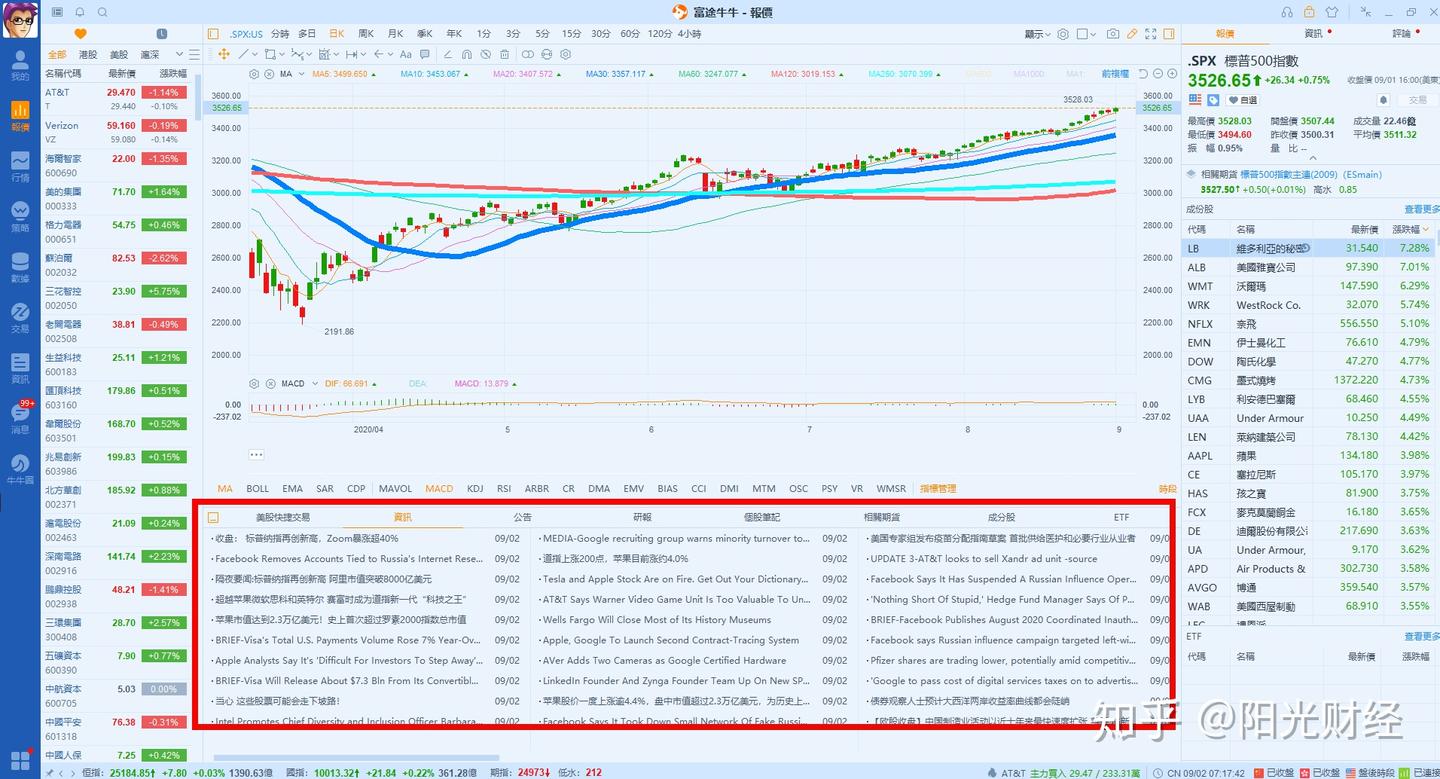Toggle the BOLL indicator

point(257,489)
